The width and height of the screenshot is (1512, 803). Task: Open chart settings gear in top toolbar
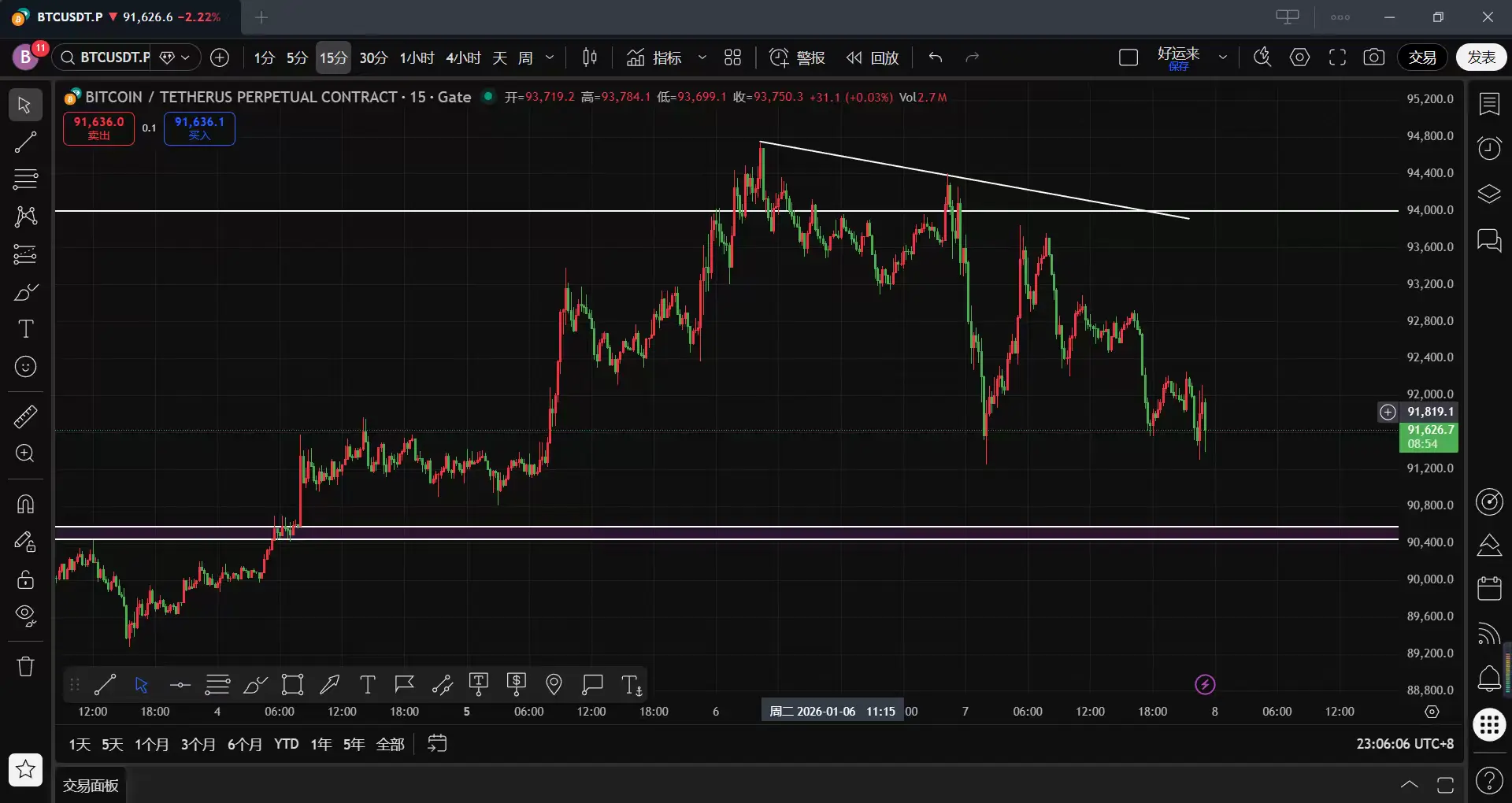coord(1300,57)
